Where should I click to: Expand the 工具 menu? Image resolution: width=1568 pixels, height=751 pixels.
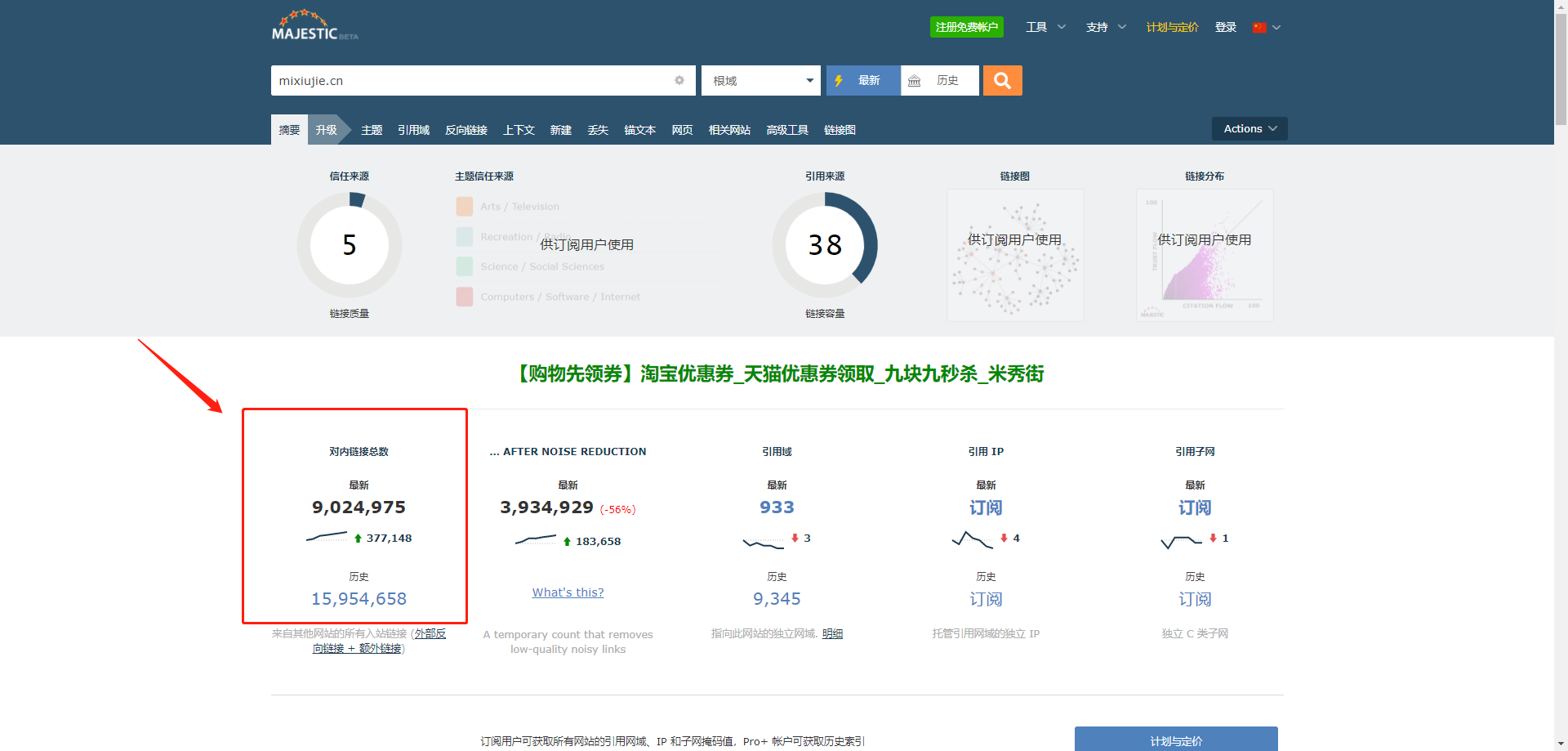click(x=1046, y=27)
